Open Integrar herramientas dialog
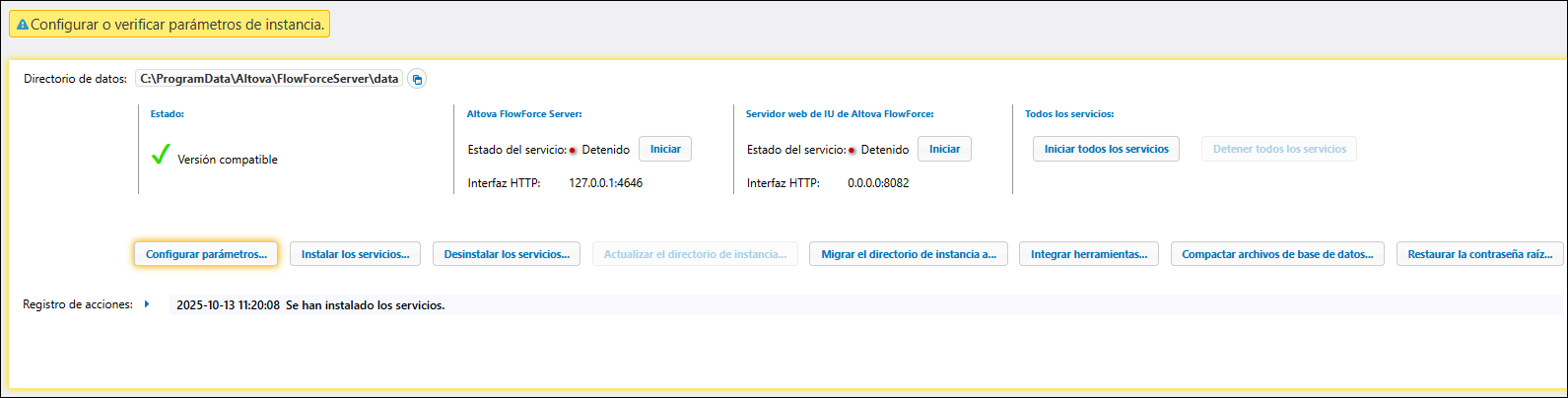The image size is (1568, 398). 1089,254
